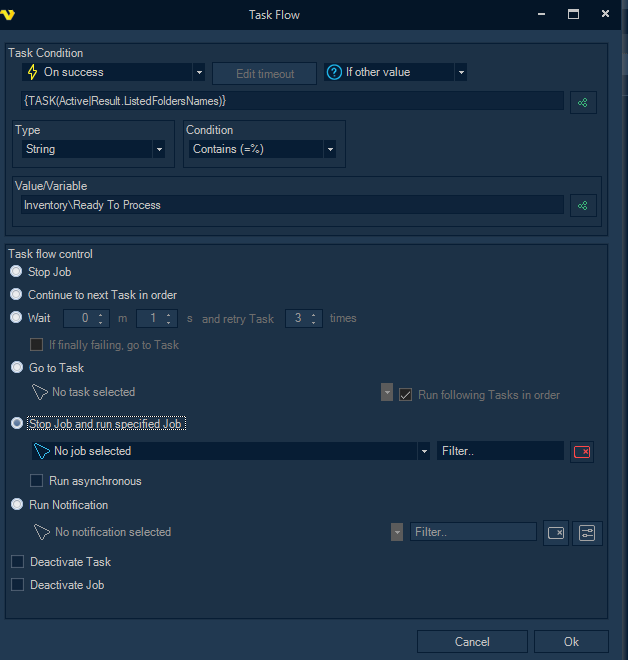This screenshot has height=660, width=628.
Task: Select Continue to next Task in order
Action: [16, 295]
